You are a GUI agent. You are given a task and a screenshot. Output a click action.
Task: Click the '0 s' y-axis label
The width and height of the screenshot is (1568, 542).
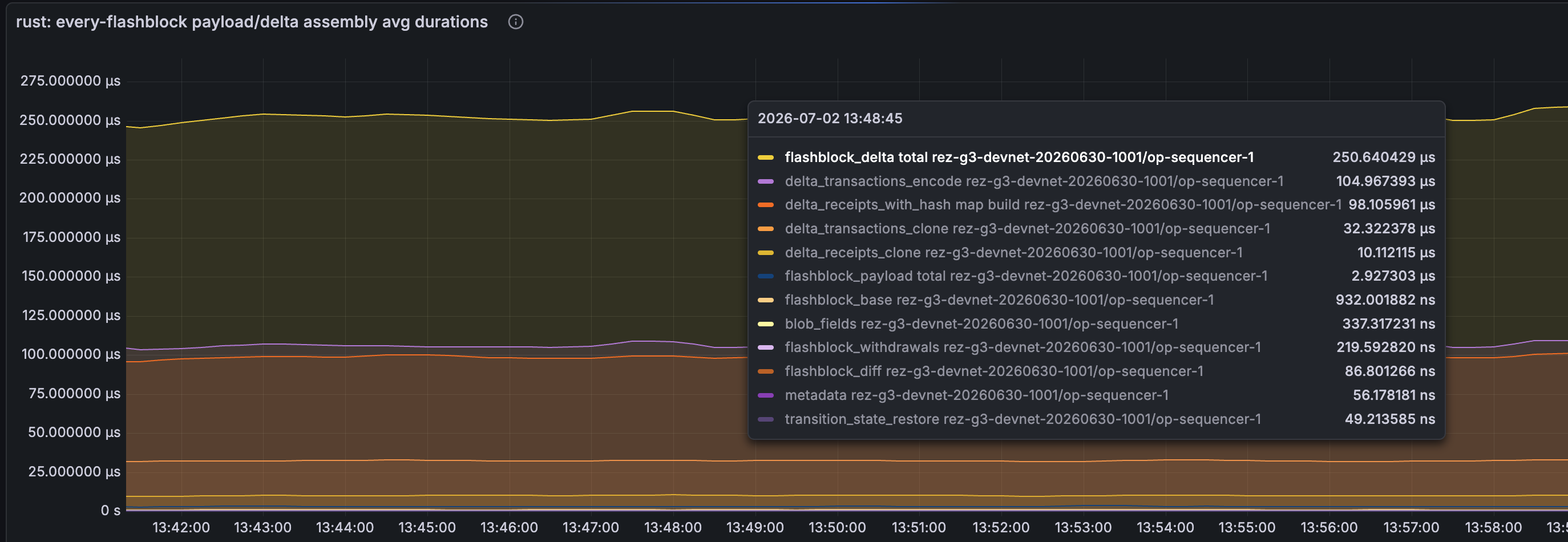111,511
